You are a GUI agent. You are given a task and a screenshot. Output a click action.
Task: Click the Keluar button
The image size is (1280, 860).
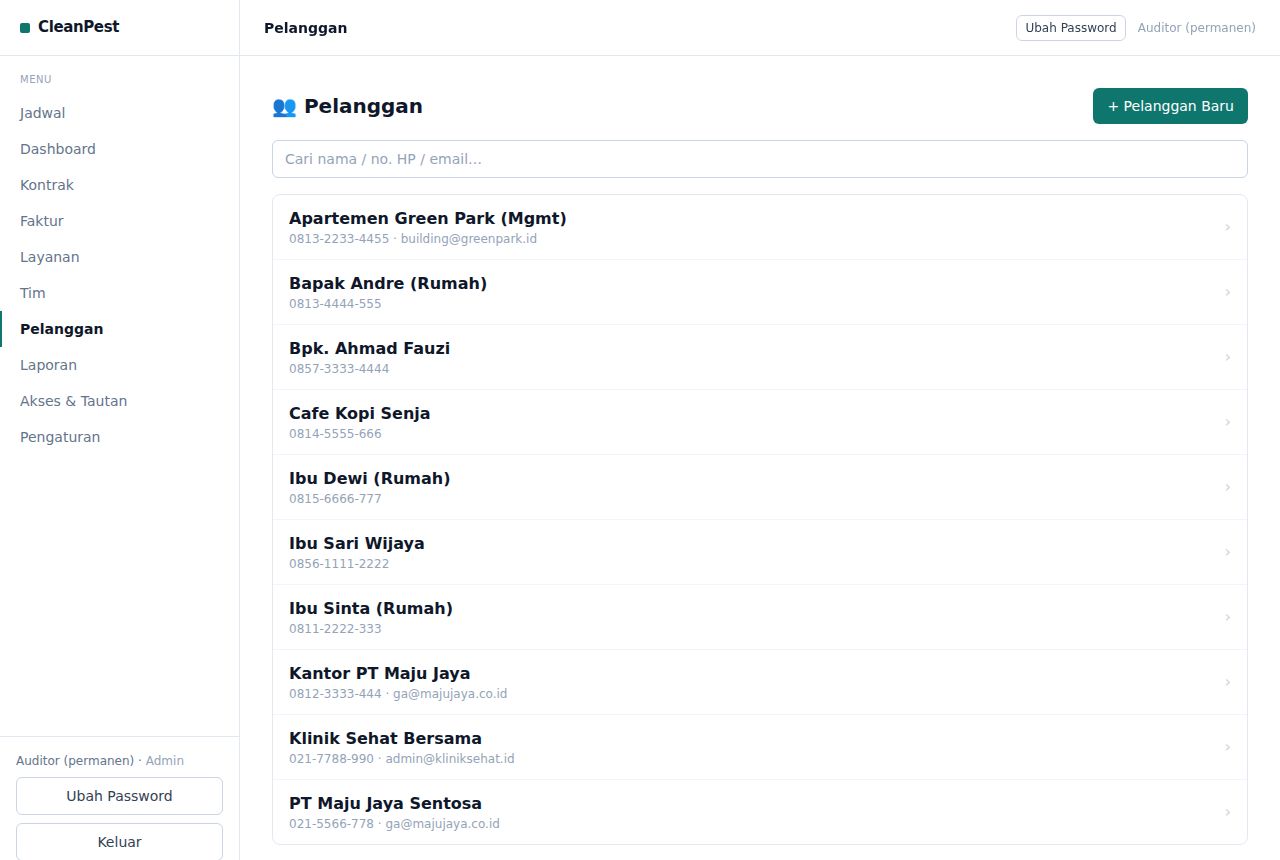119,841
